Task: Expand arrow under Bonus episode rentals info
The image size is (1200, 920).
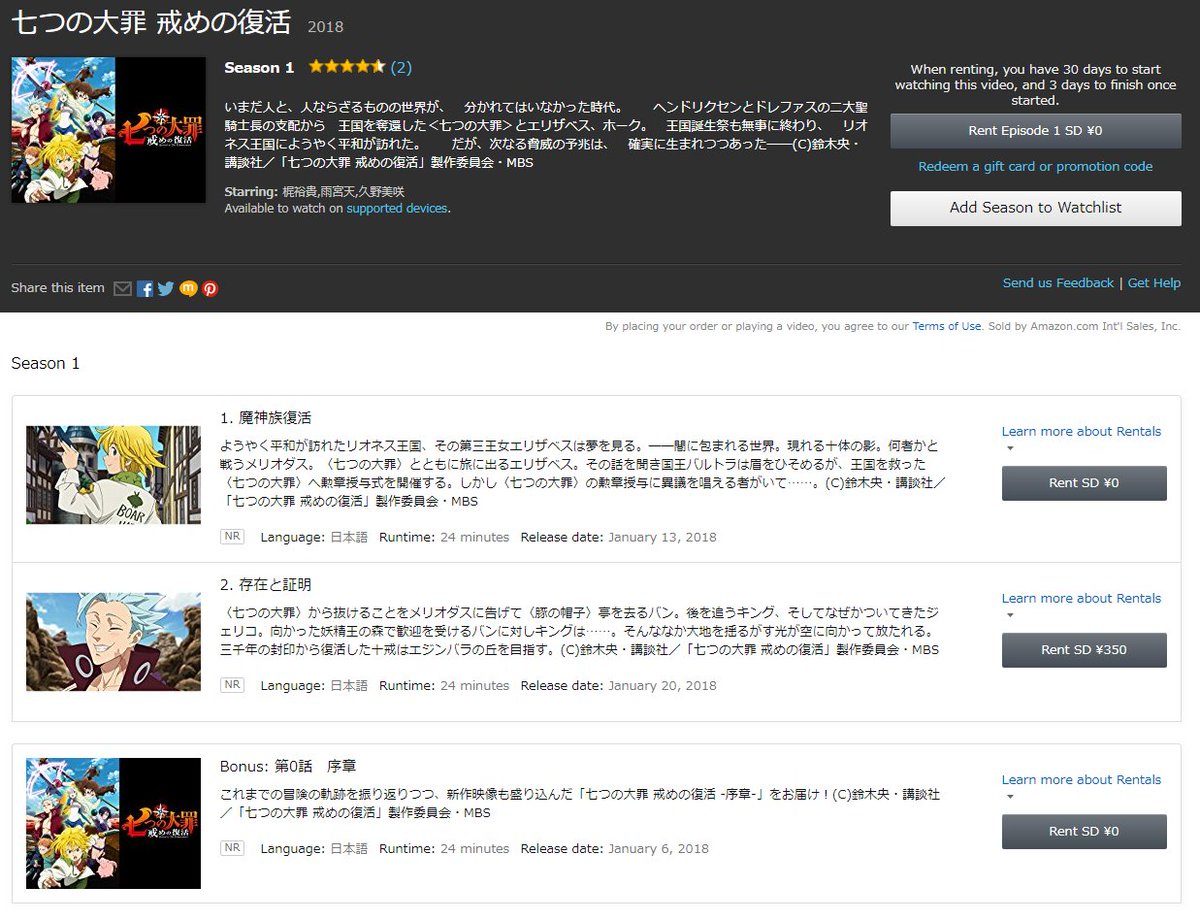Action: [x=1010, y=797]
